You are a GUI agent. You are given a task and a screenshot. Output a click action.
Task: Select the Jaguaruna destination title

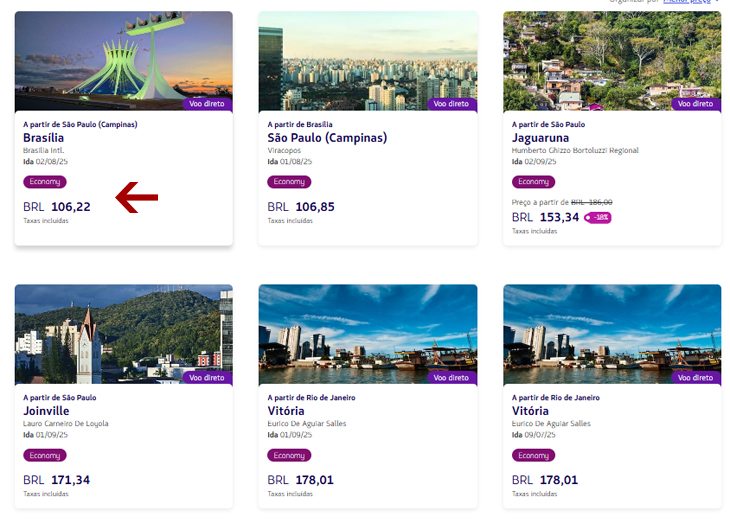(540, 138)
